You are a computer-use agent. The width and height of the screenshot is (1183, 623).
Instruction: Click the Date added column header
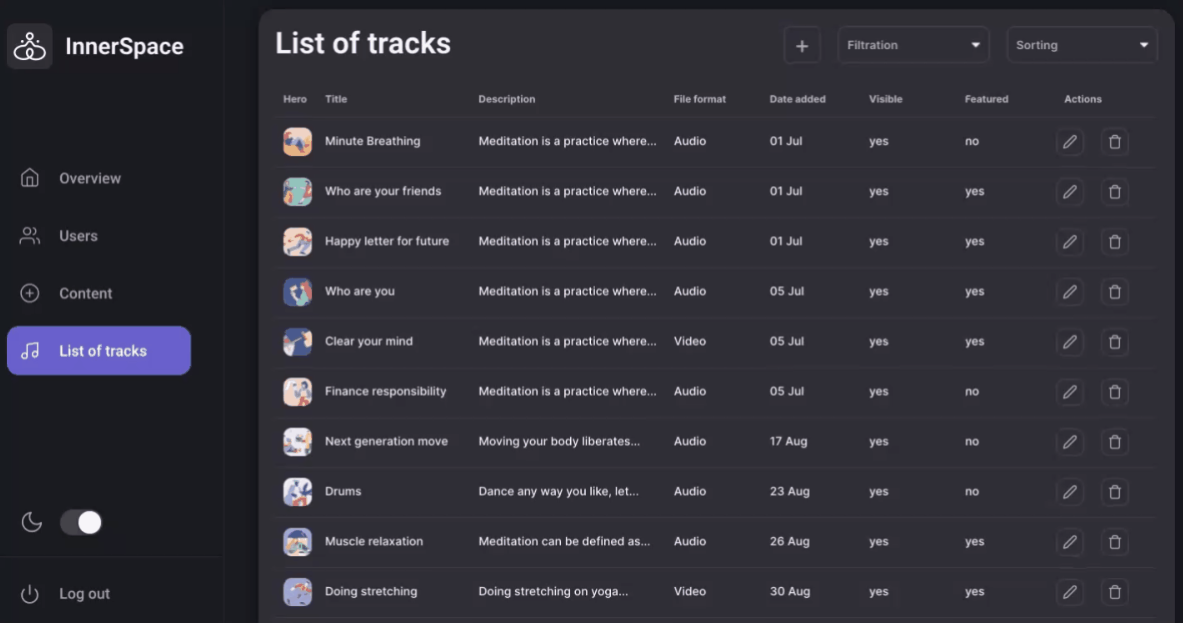pos(797,99)
